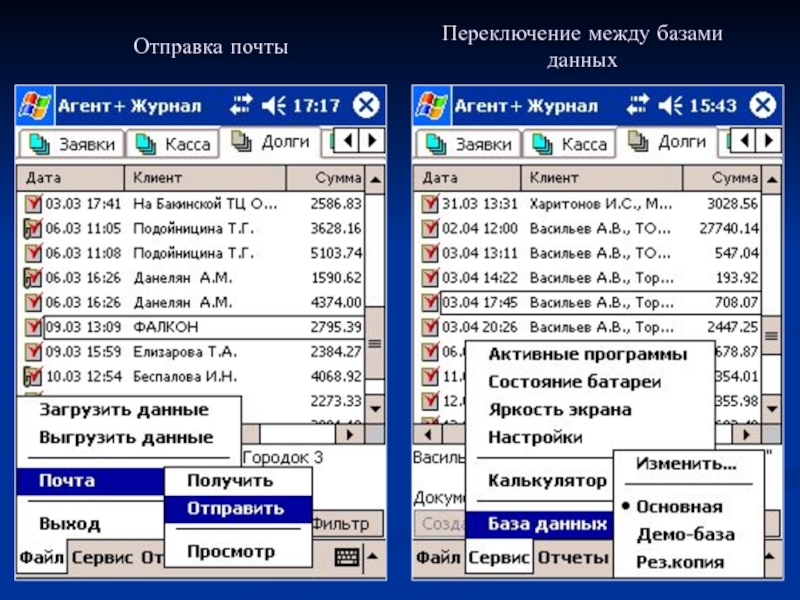Choose Изменить... in database submenu
This screenshot has height=600, width=800.
(686, 464)
